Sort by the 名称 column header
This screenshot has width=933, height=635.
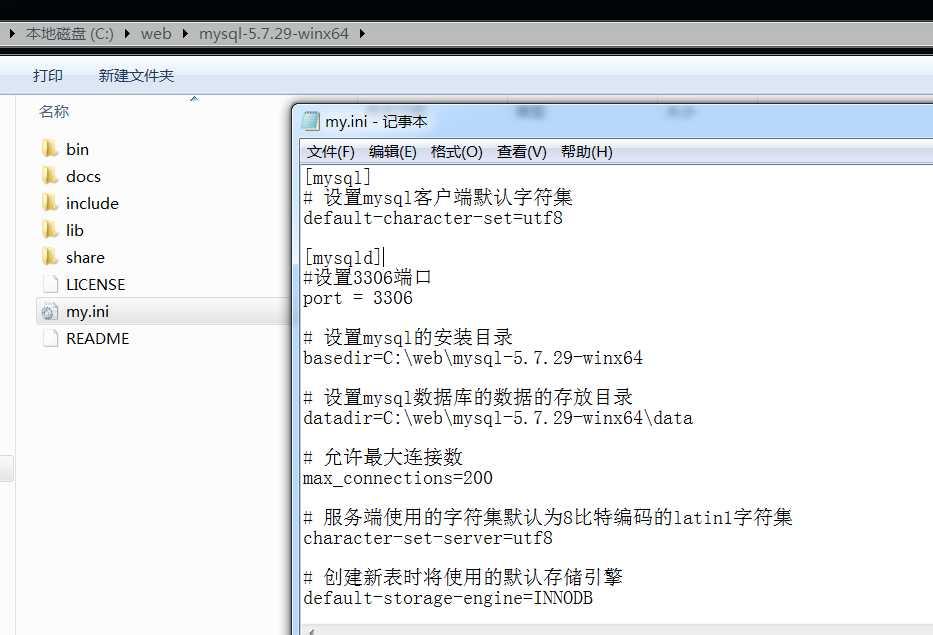54,111
